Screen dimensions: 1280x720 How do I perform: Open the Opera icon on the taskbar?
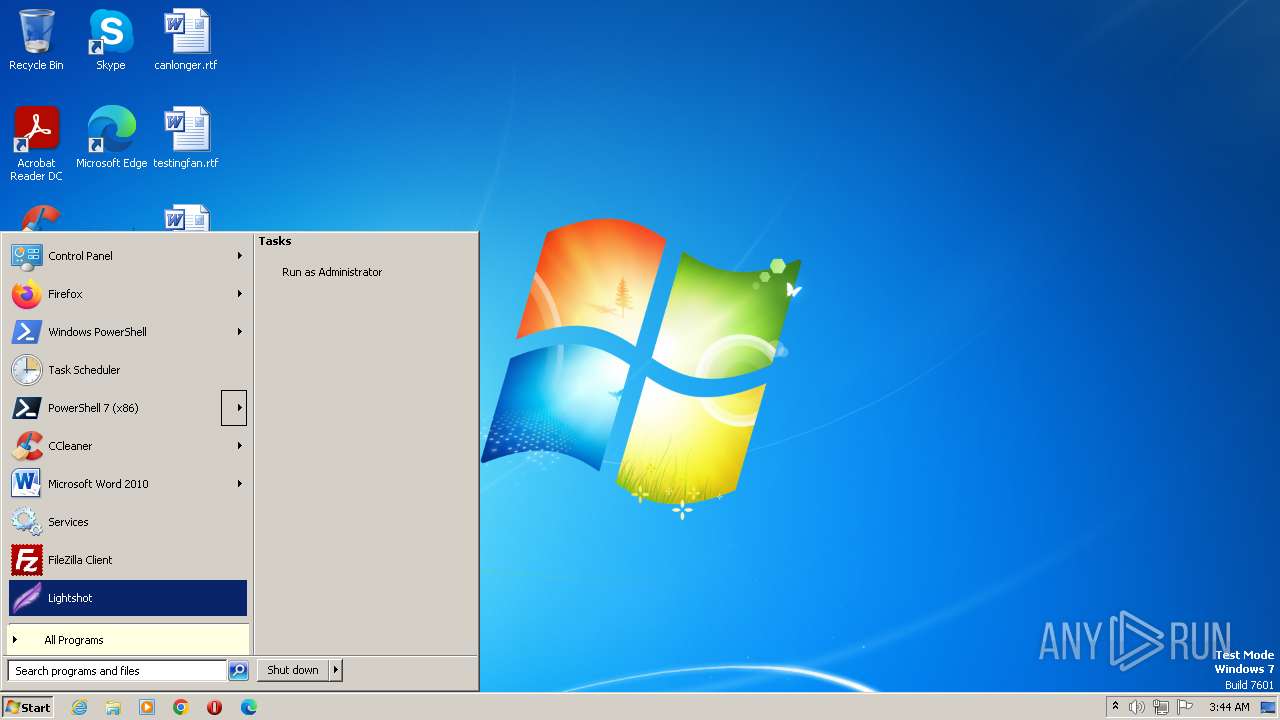[215, 707]
